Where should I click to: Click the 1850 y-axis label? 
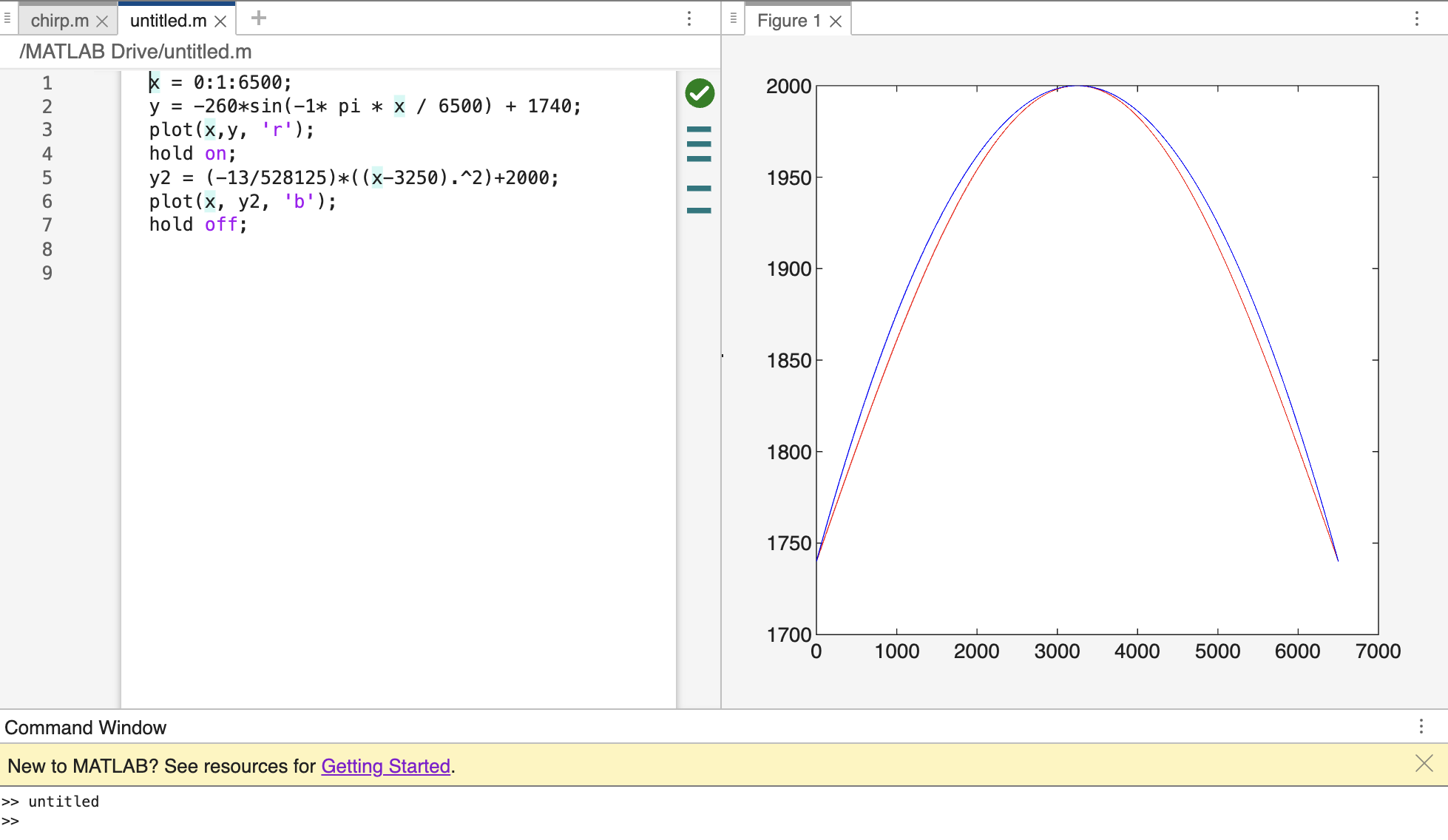789,361
